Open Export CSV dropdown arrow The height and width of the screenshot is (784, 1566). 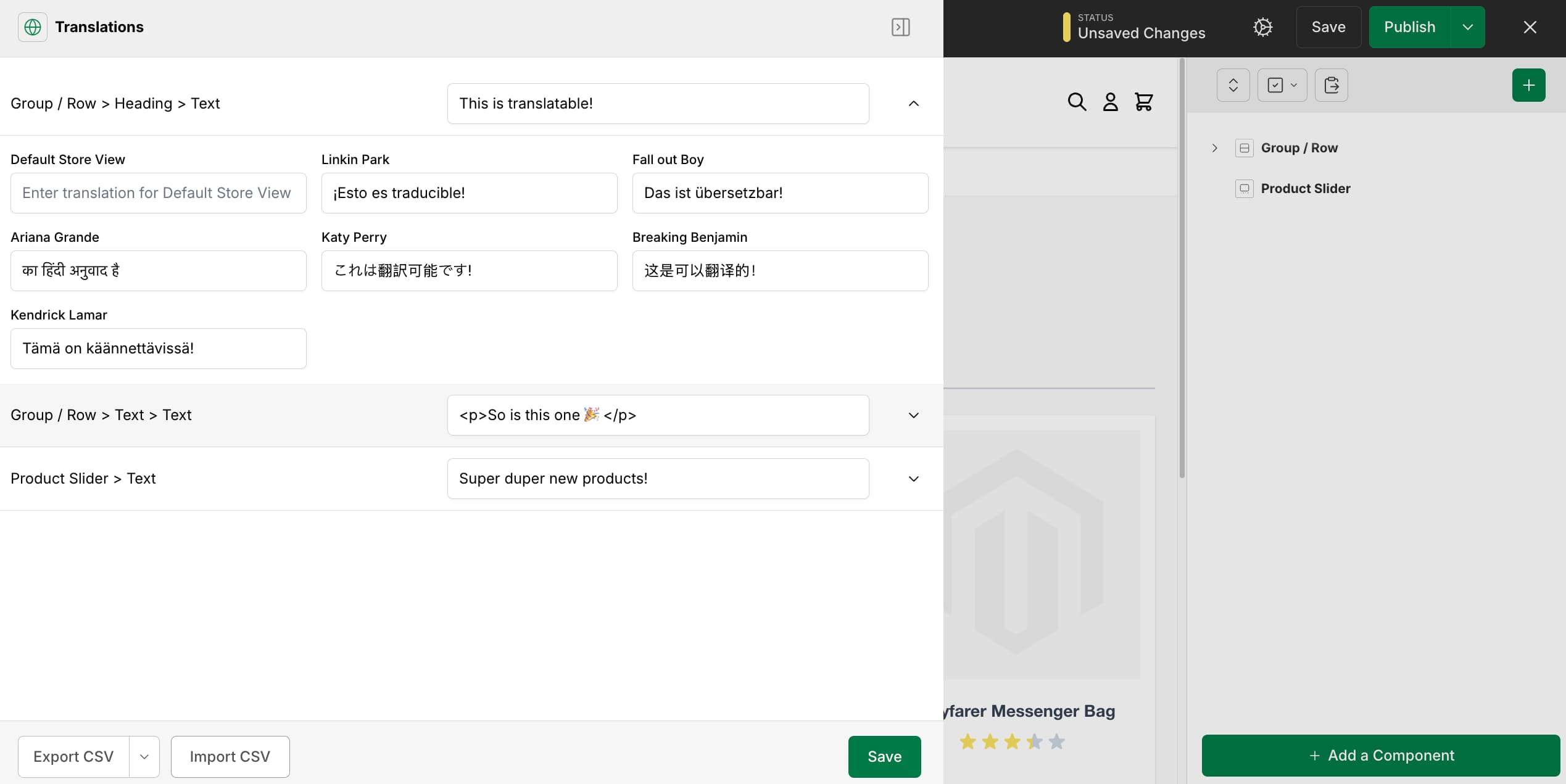[x=144, y=756]
